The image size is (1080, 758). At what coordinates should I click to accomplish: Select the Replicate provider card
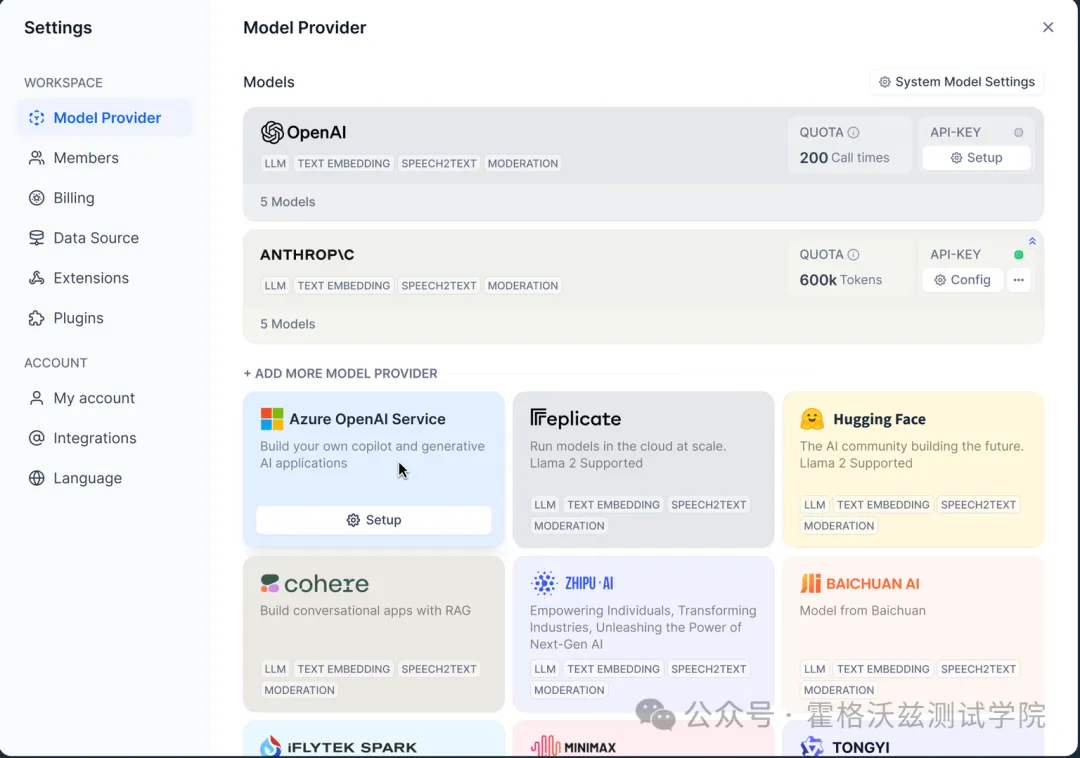coord(643,470)
